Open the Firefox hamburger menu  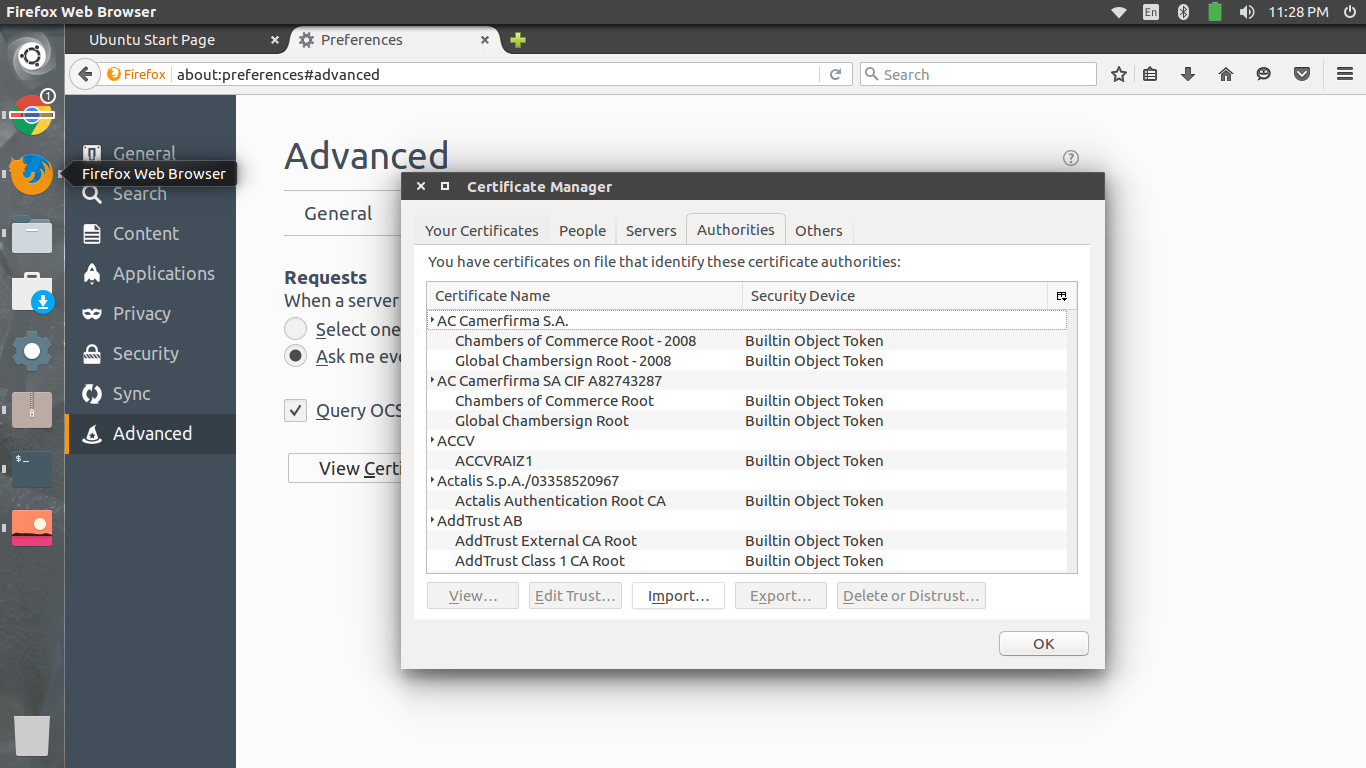click(x=1344, y=73)
